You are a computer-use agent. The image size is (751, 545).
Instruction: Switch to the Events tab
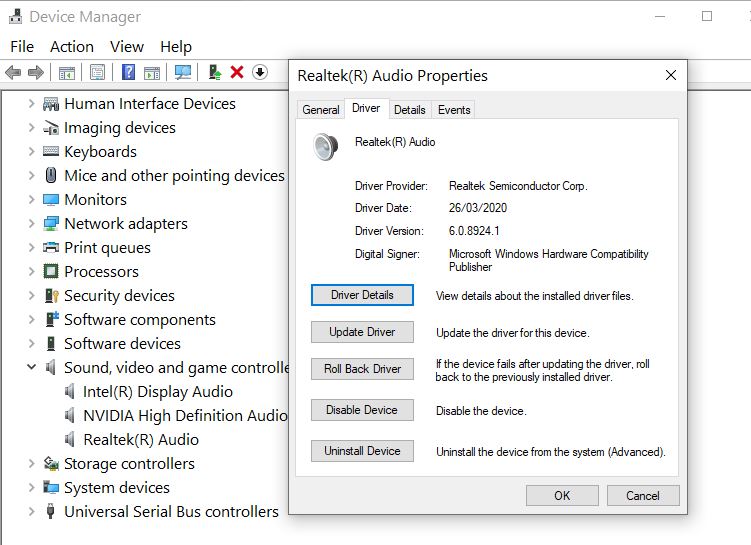click(454, 110)
